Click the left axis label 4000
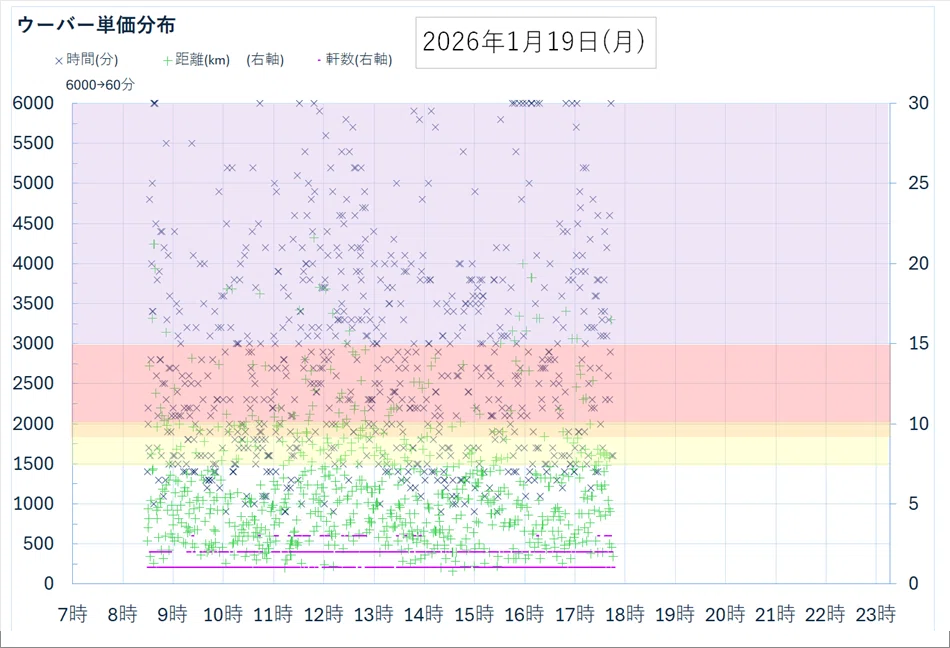Image resolution: width=950 pixels, height=648 pixels. pyautogui.click(x=33, y=263)
